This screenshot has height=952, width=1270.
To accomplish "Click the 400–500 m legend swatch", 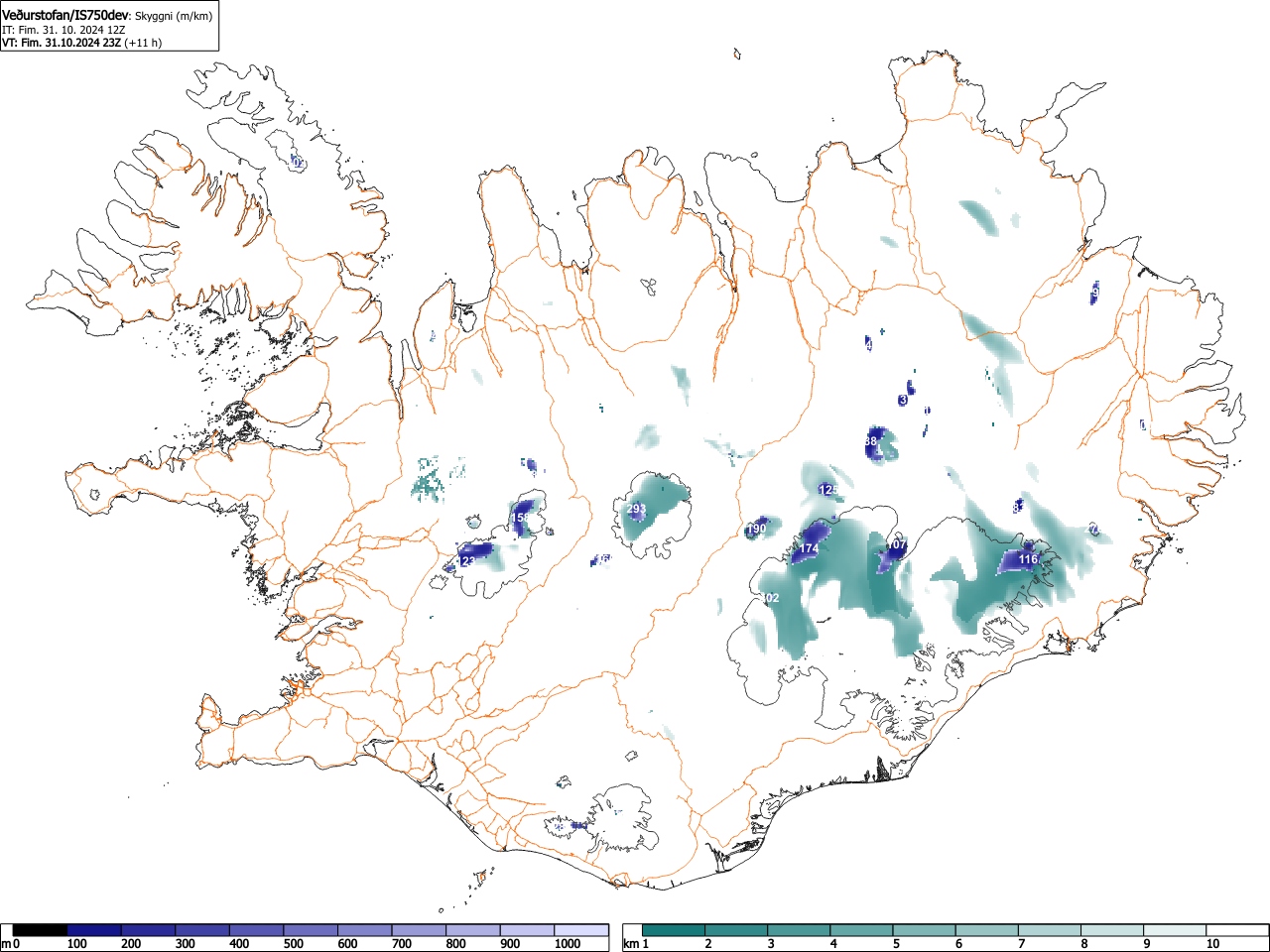I will (x=257, y=930).
